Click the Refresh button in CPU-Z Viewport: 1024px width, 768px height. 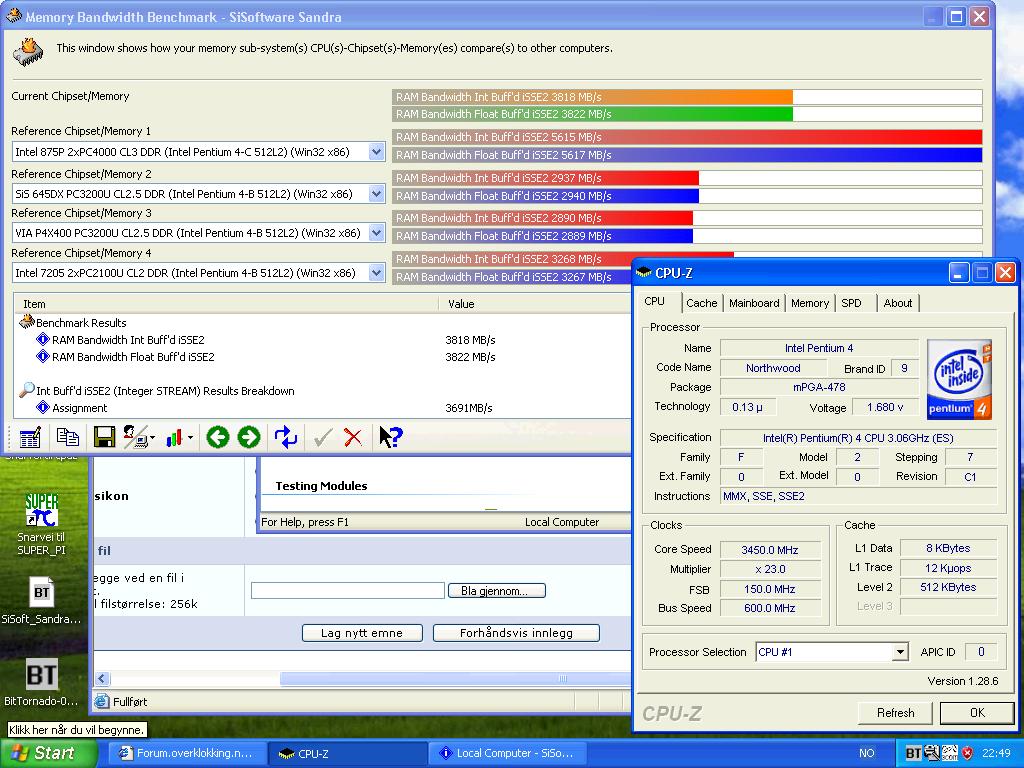tap(895, 712)
